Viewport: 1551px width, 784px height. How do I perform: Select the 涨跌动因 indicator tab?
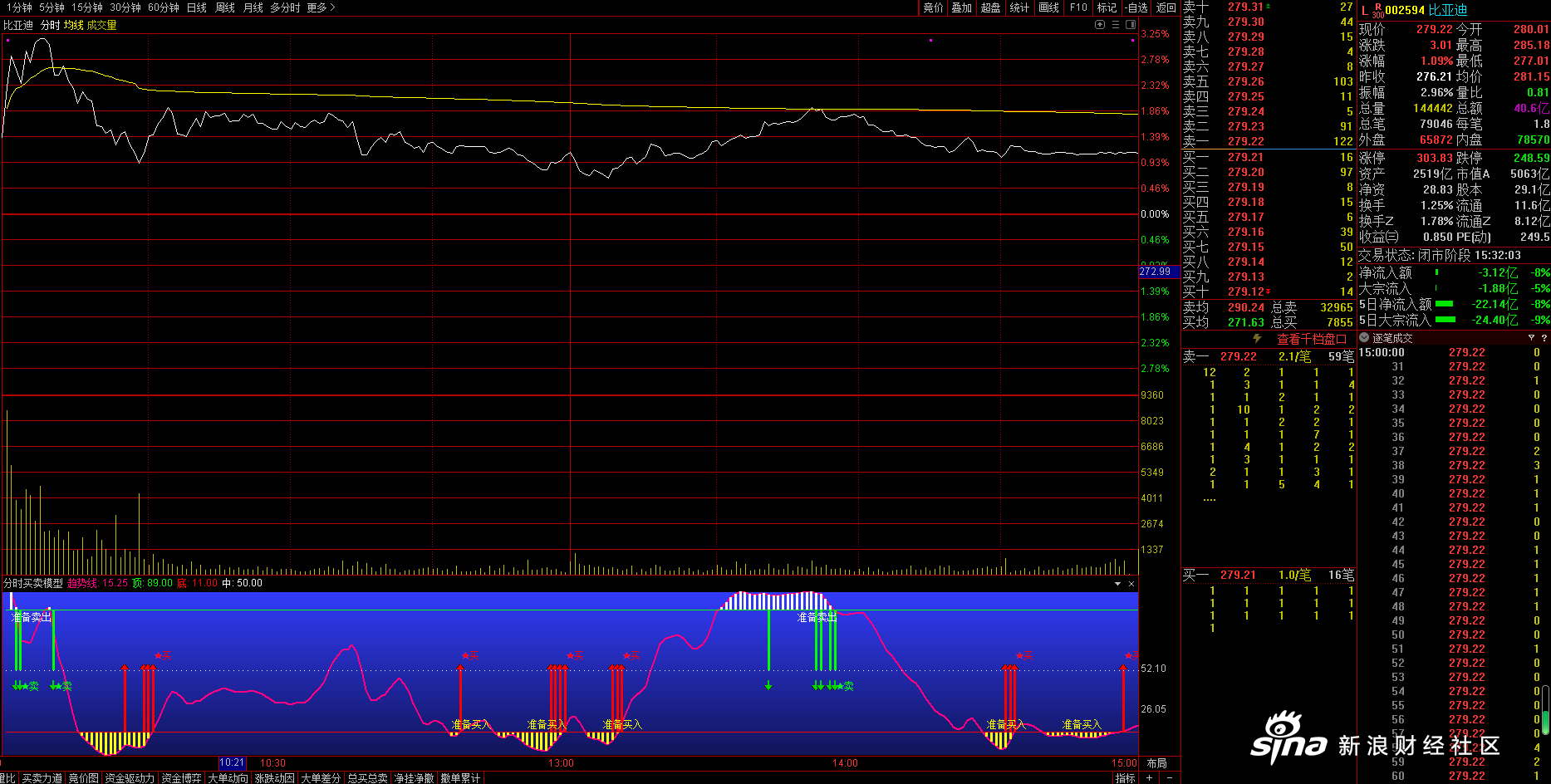point(274,778)
